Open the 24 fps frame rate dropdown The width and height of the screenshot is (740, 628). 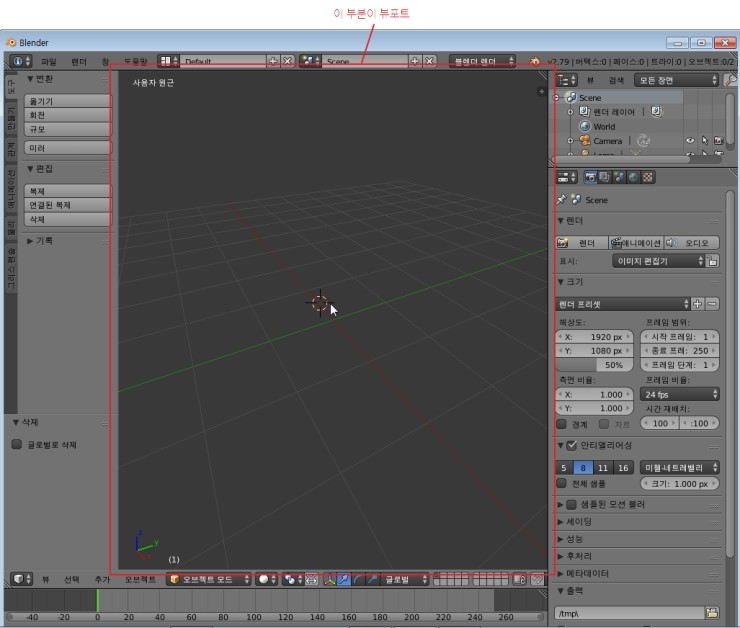coord(680,394)
